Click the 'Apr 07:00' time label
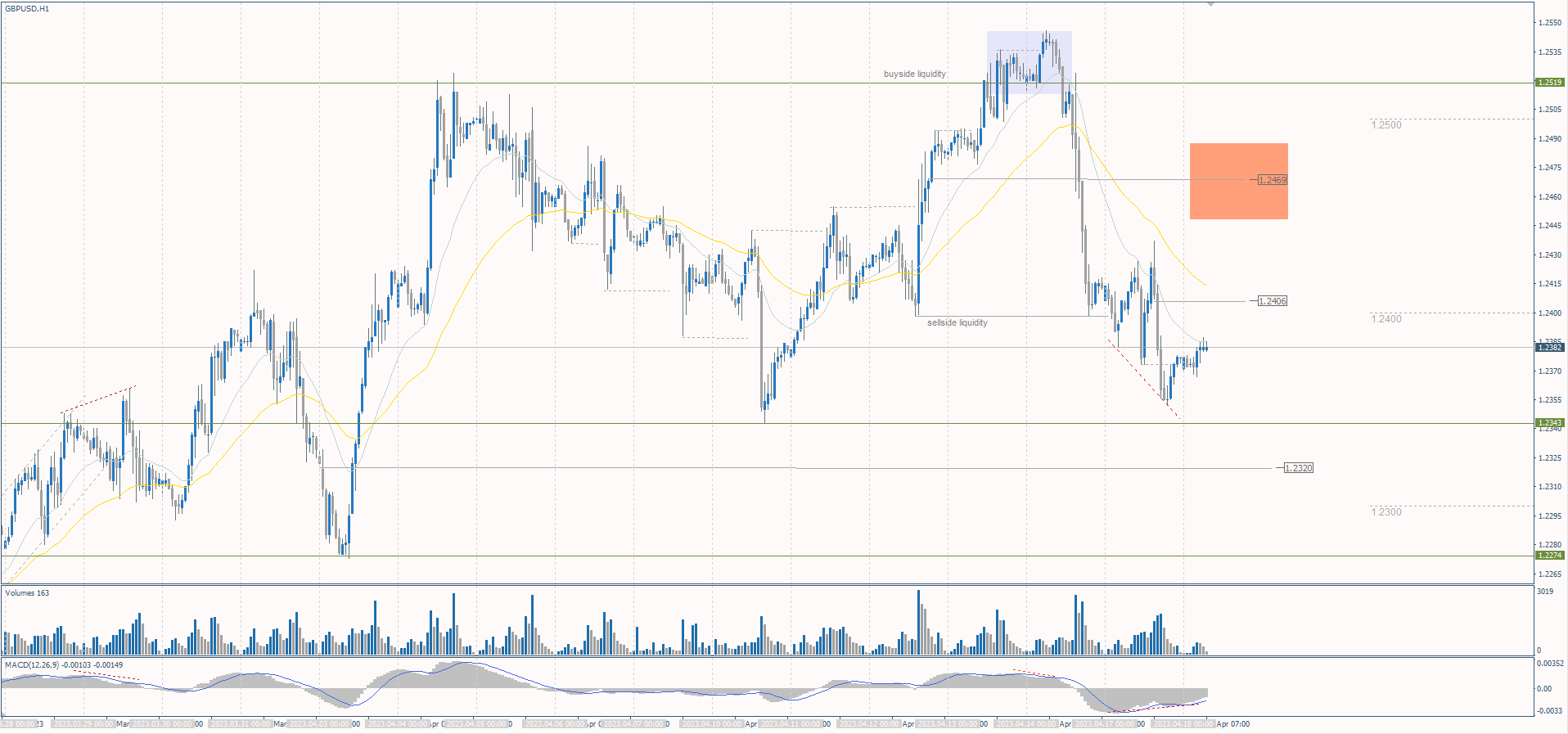 [x=1233, y=724]
